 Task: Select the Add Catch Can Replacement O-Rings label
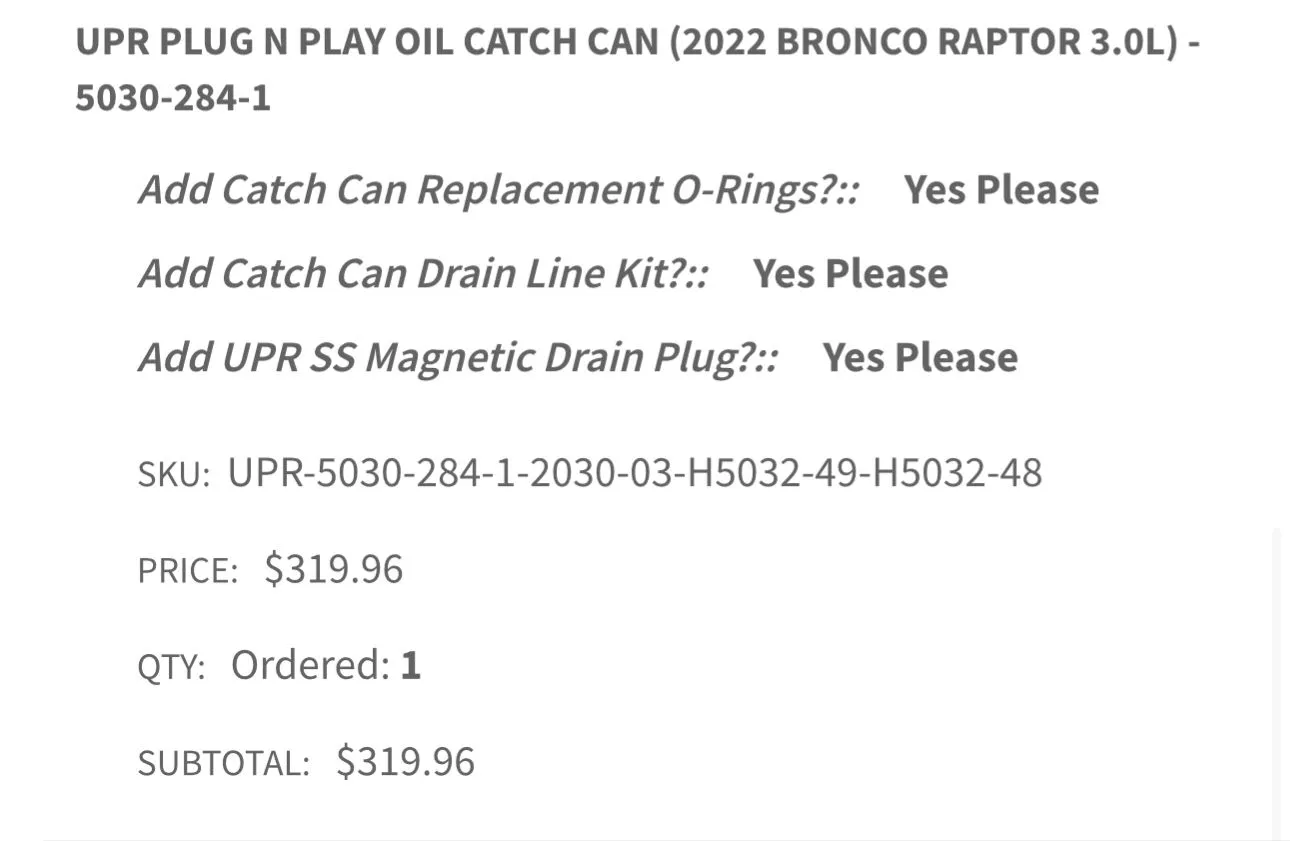pyautogui.click(x=499, y=190)
